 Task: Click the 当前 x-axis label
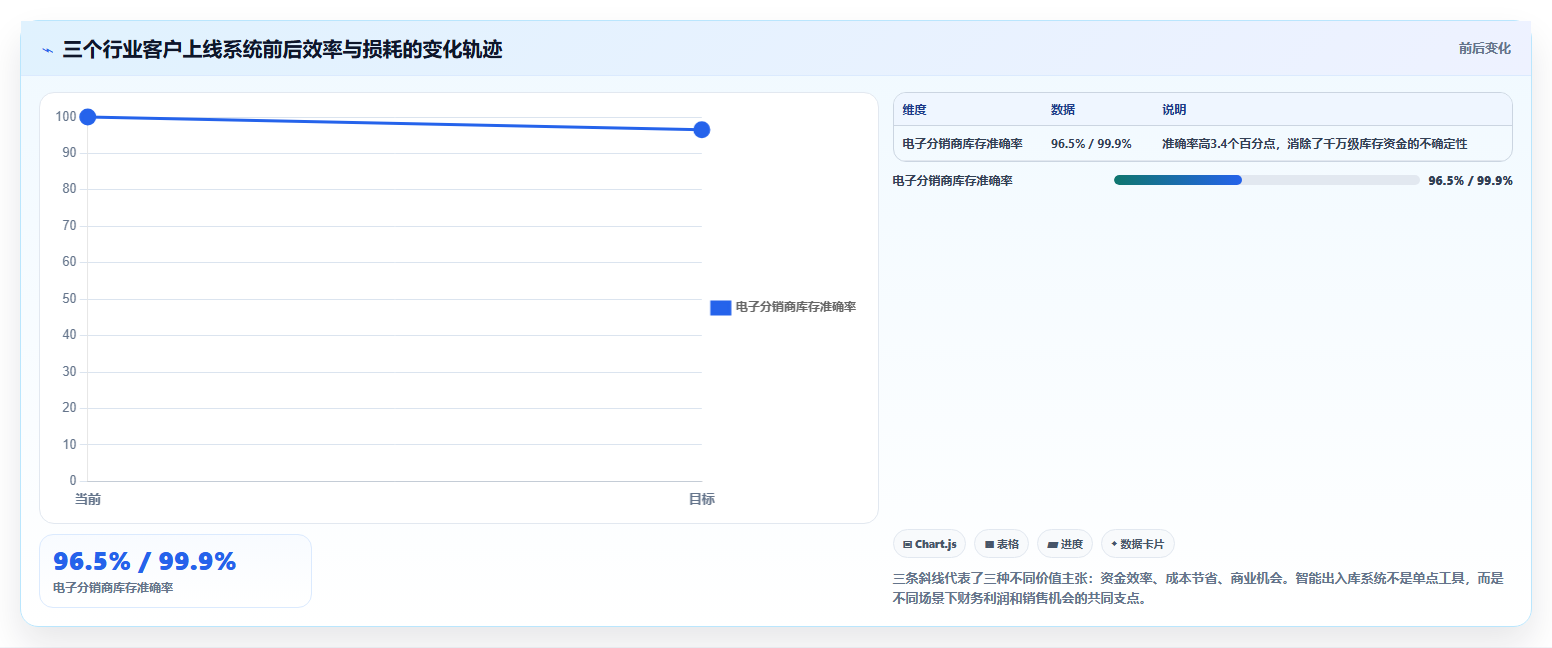tap(88, 499)
